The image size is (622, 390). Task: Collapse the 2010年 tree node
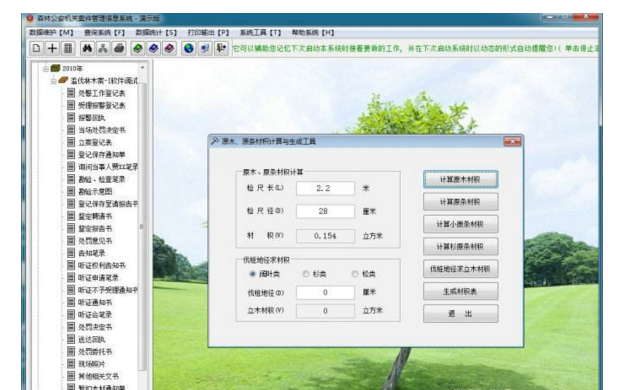point(46,69)
